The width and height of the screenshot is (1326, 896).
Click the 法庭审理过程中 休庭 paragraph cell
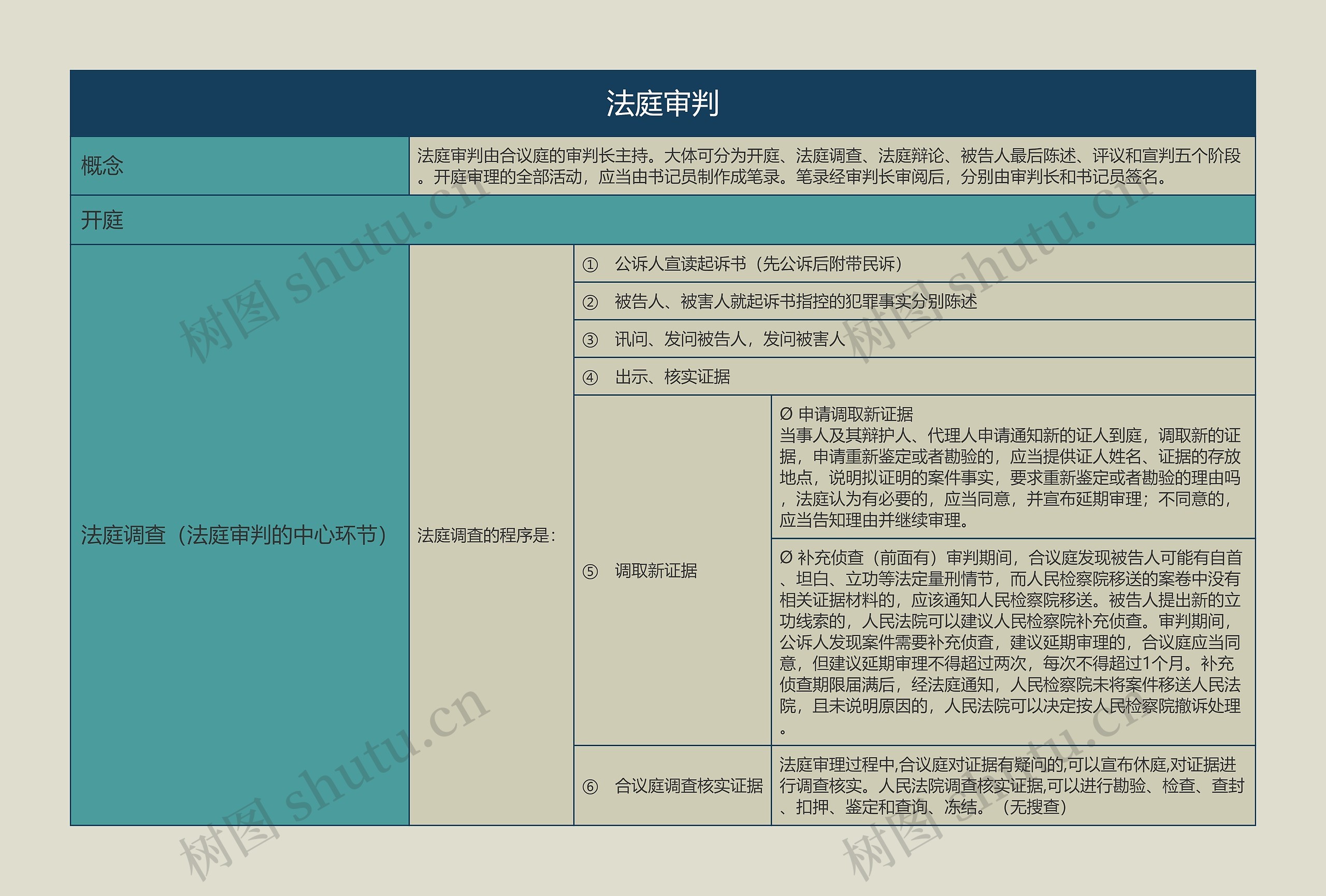(1013, 785)
